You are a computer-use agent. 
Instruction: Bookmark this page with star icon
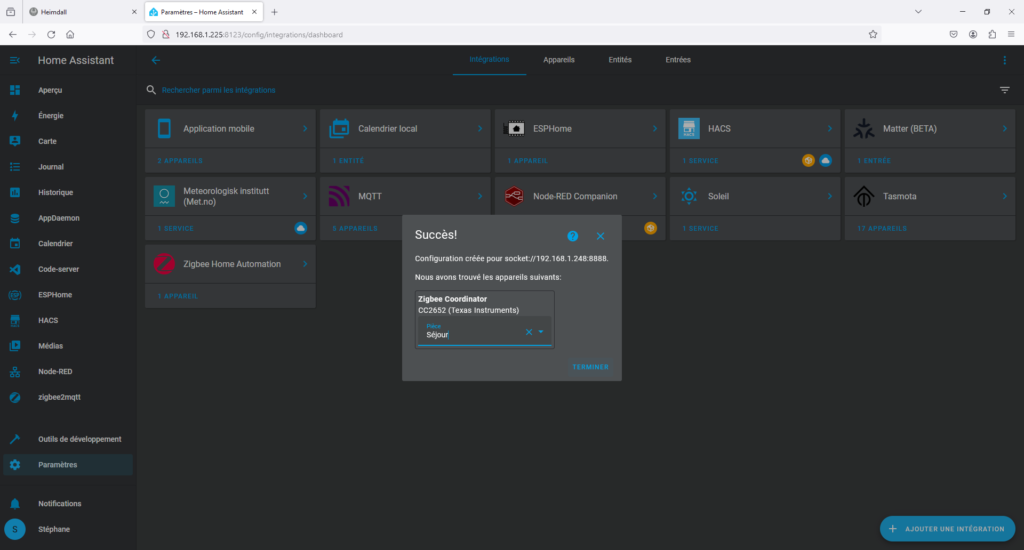tap(873, 35)
